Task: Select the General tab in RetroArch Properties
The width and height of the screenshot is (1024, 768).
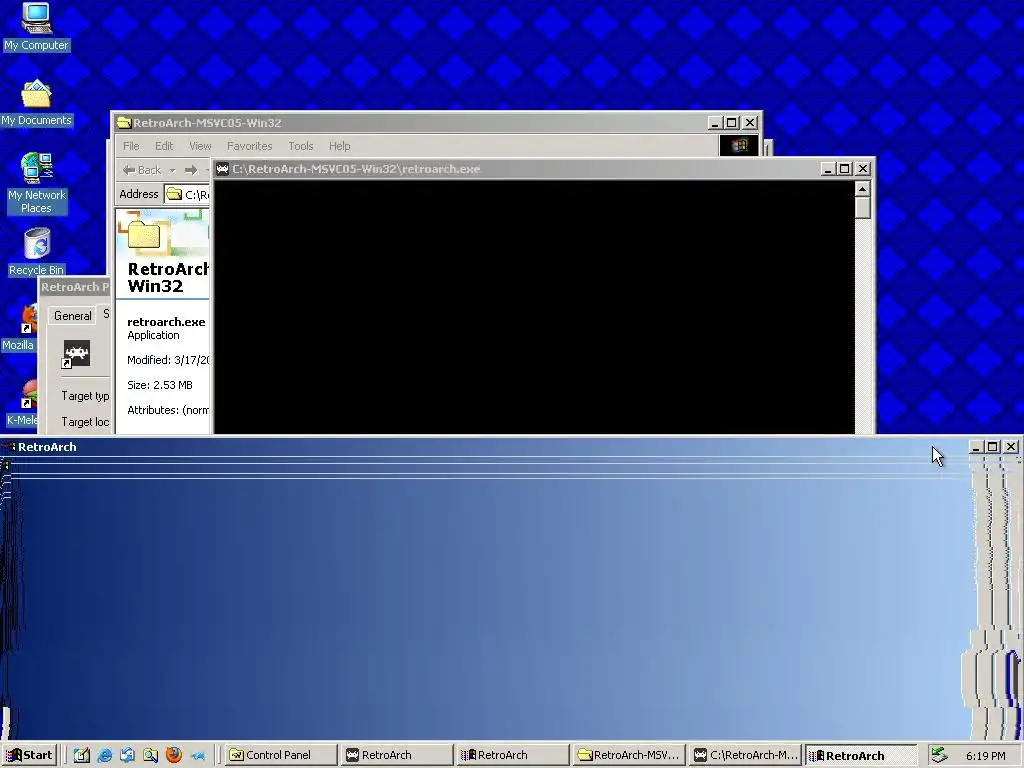Action: click(x=72, y=315)
